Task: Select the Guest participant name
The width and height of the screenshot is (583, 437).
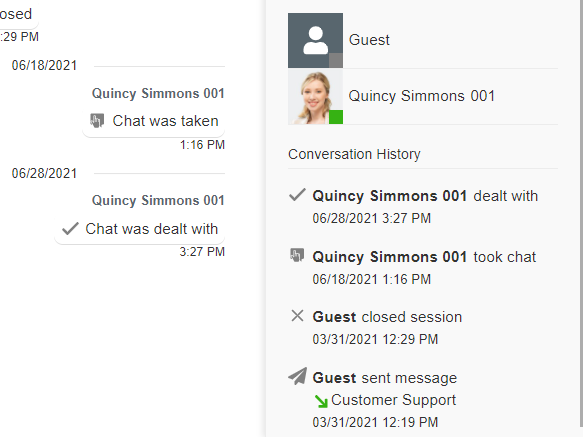Action: 369,40
